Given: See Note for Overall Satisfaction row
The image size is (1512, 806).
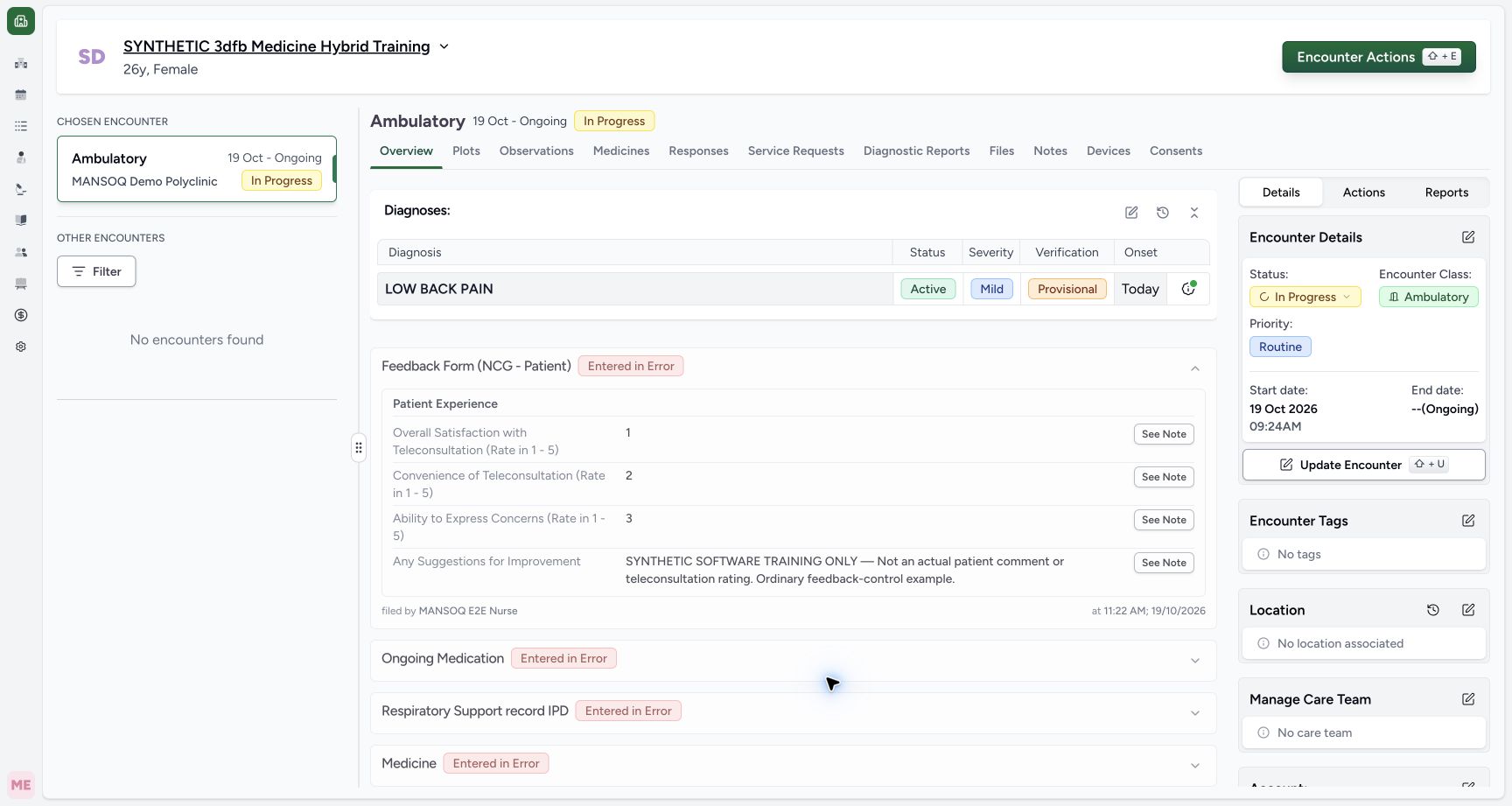Looking at the screenshot, I should pyautogui.click(x=1164, y=434).
